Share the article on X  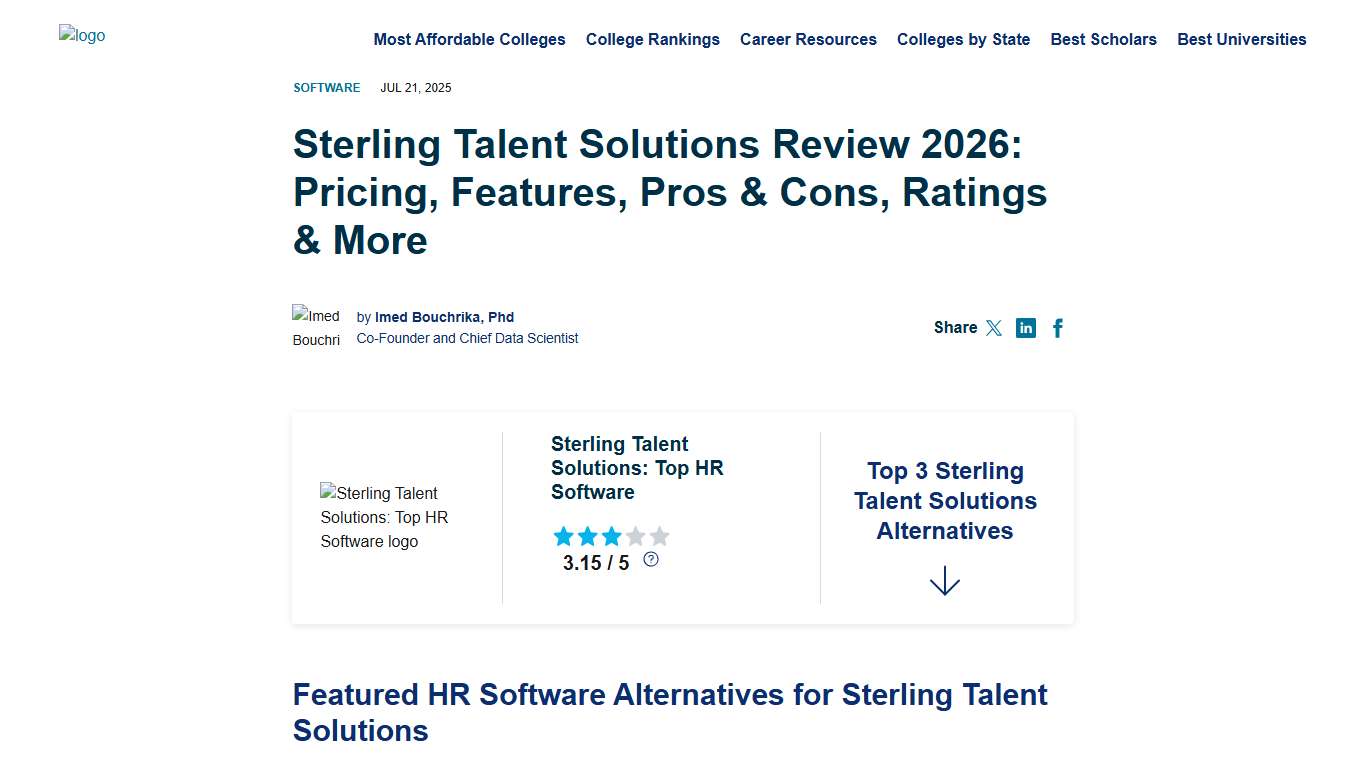[994, 327]
